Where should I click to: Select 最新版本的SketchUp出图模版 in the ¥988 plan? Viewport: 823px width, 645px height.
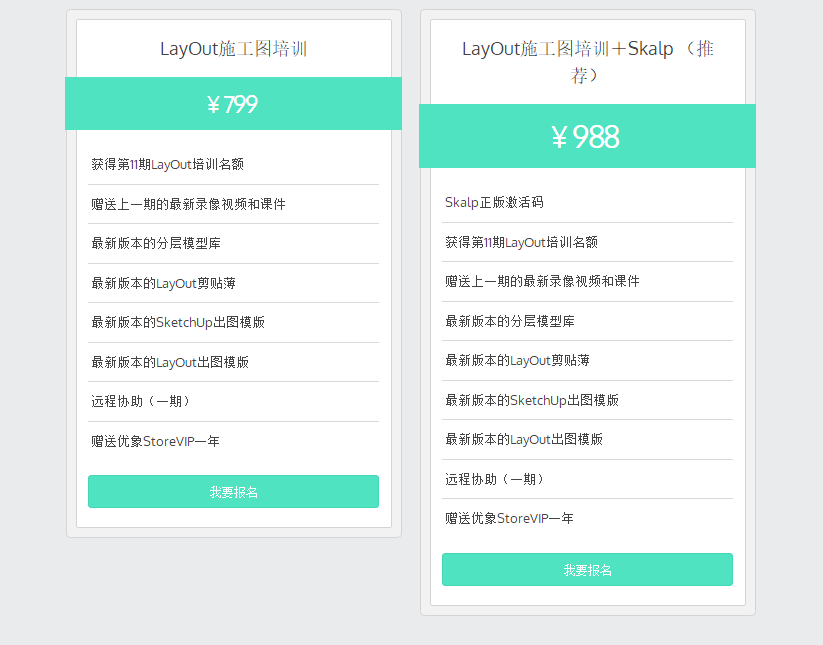(x=532, y=400)
